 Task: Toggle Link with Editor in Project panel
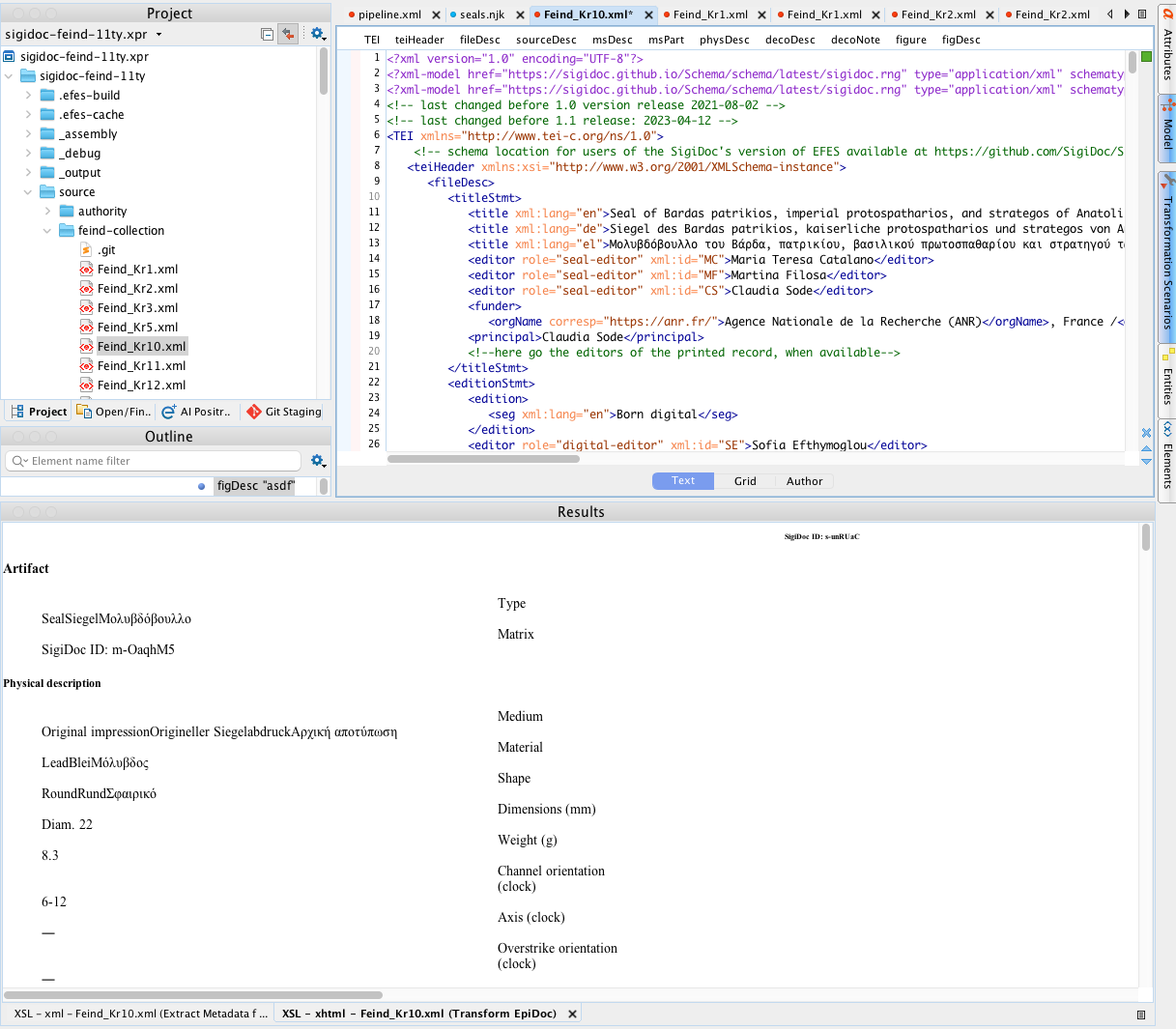pyautogui.click(x=288, y=34)
